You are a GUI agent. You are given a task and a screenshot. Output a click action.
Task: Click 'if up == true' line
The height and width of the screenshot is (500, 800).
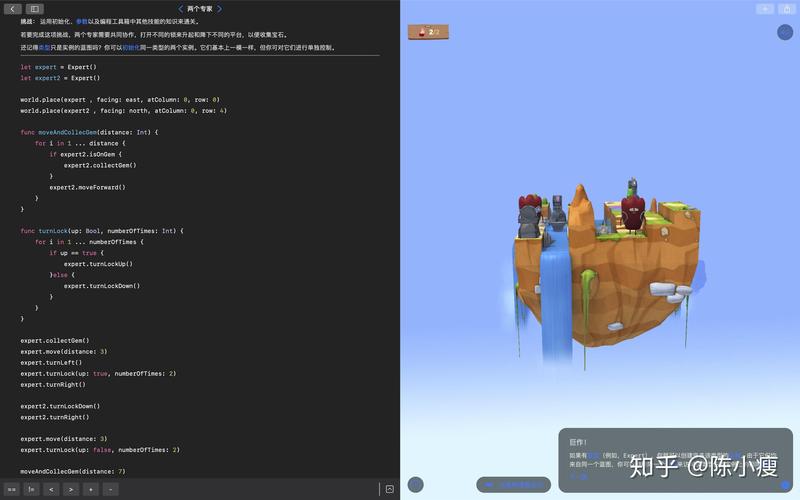click(x=77, y=253)
